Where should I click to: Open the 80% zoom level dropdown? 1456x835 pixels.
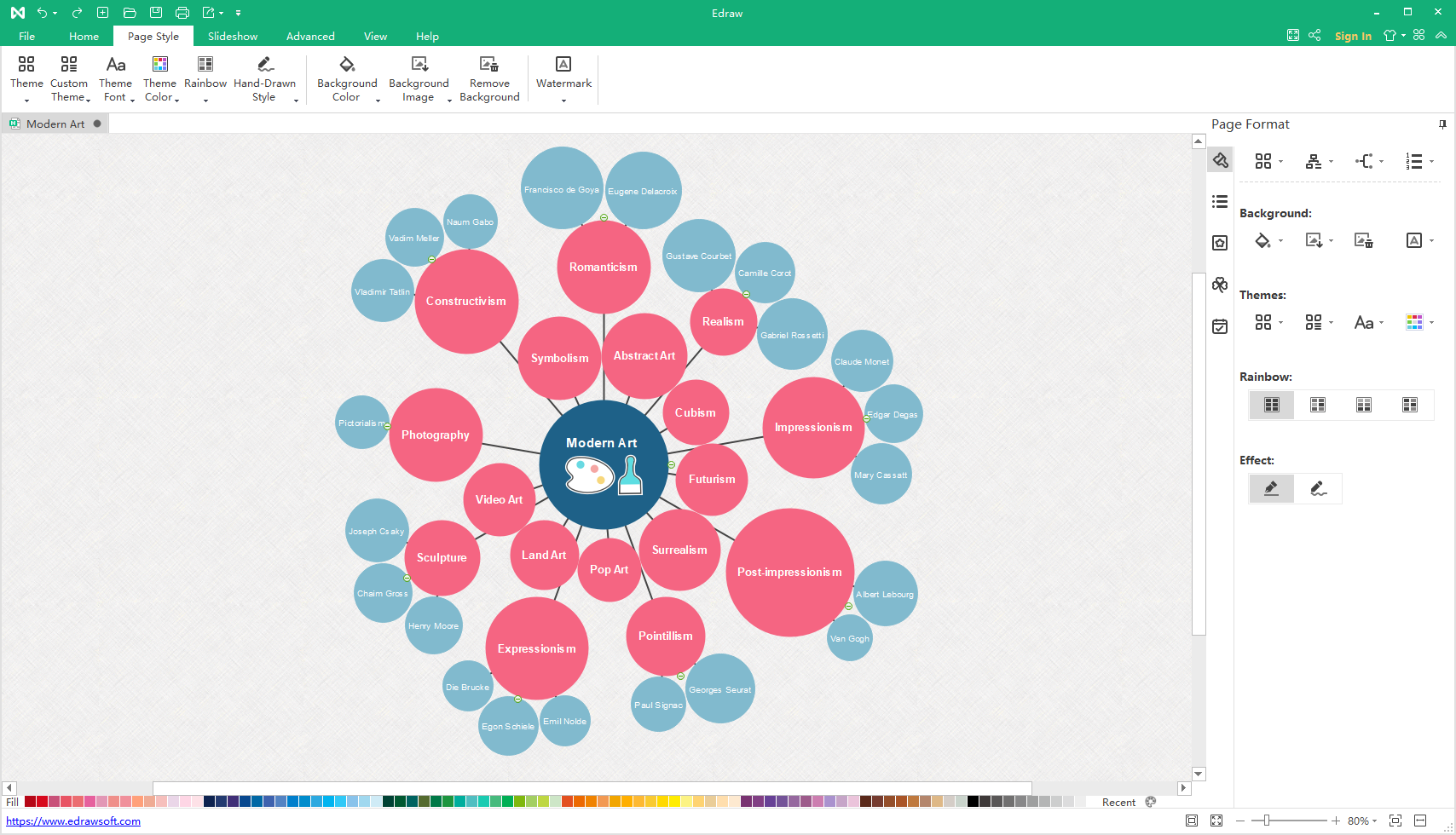coord(1362,821)
